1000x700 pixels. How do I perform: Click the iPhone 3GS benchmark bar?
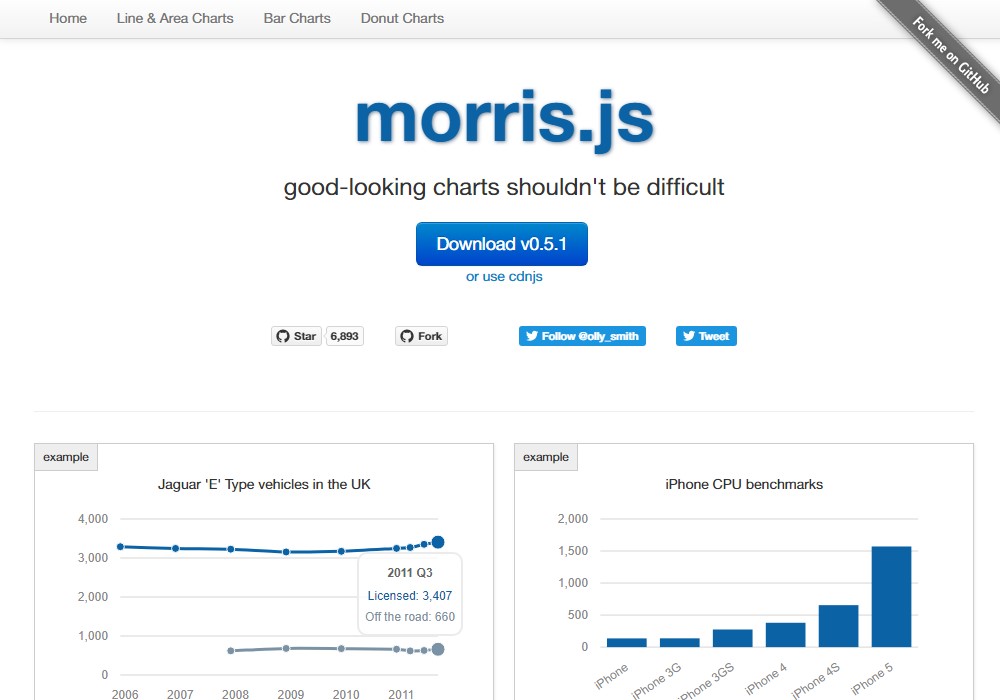click(732, 638)
